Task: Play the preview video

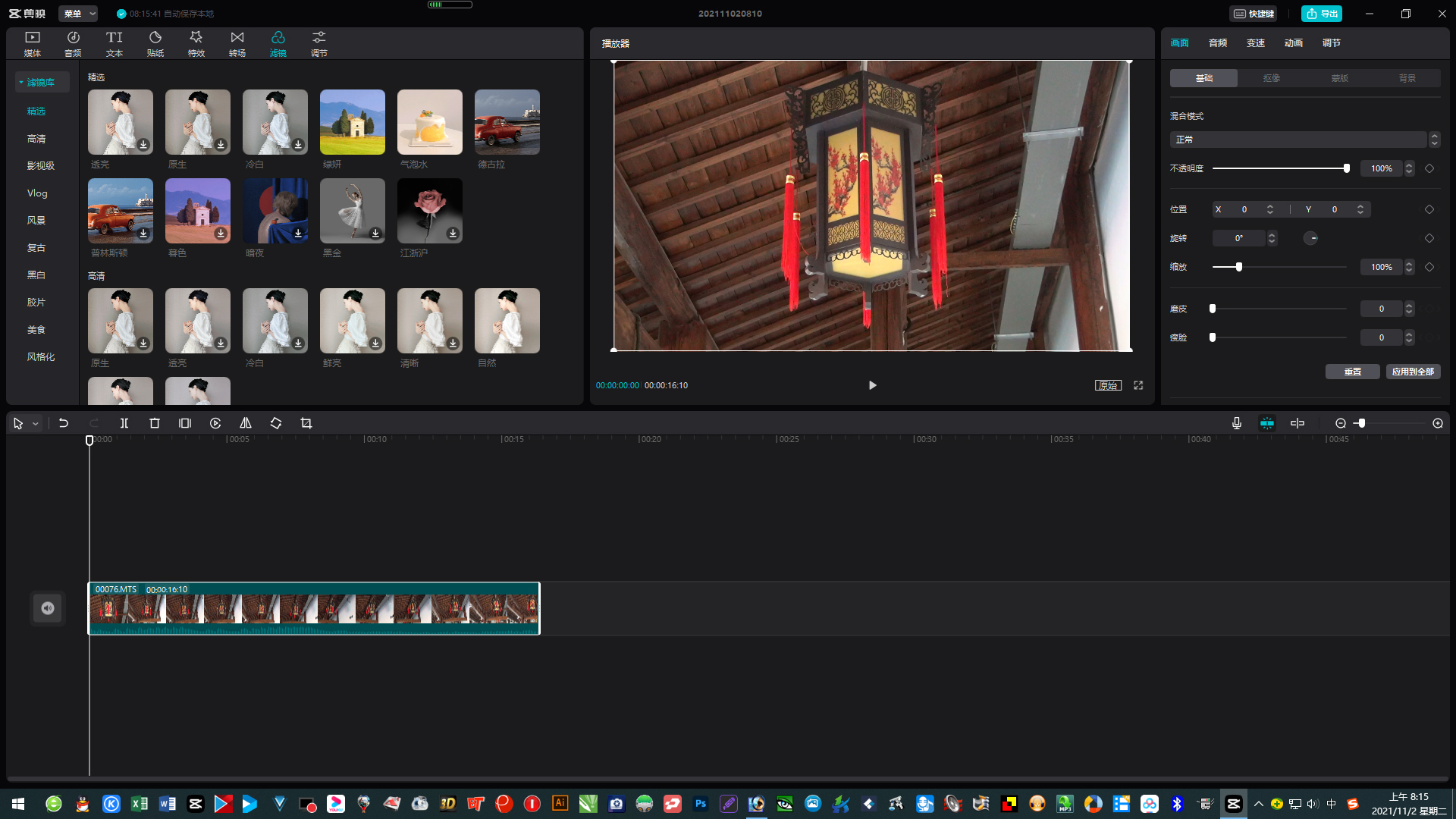Action: point(872,385)
